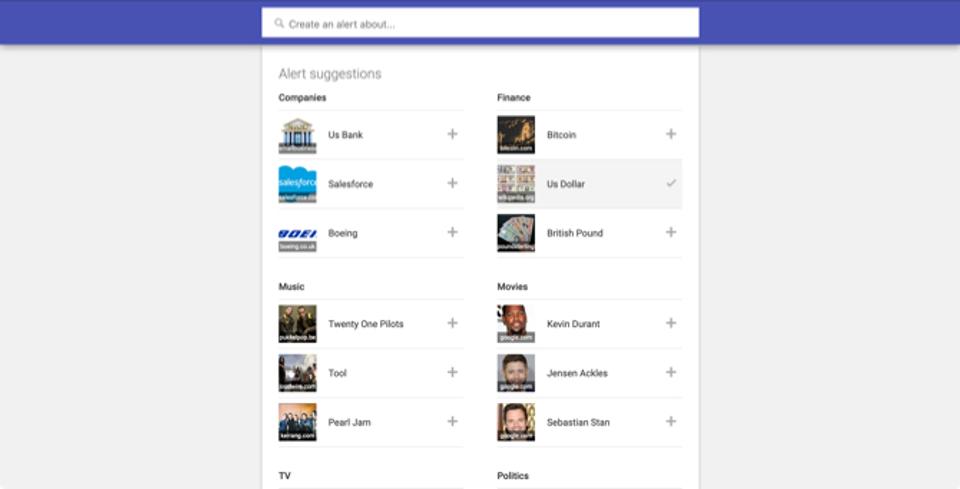The image size is (960, 489).
Task: Open the Pearl Jam thumbnail
Action: 298,422
